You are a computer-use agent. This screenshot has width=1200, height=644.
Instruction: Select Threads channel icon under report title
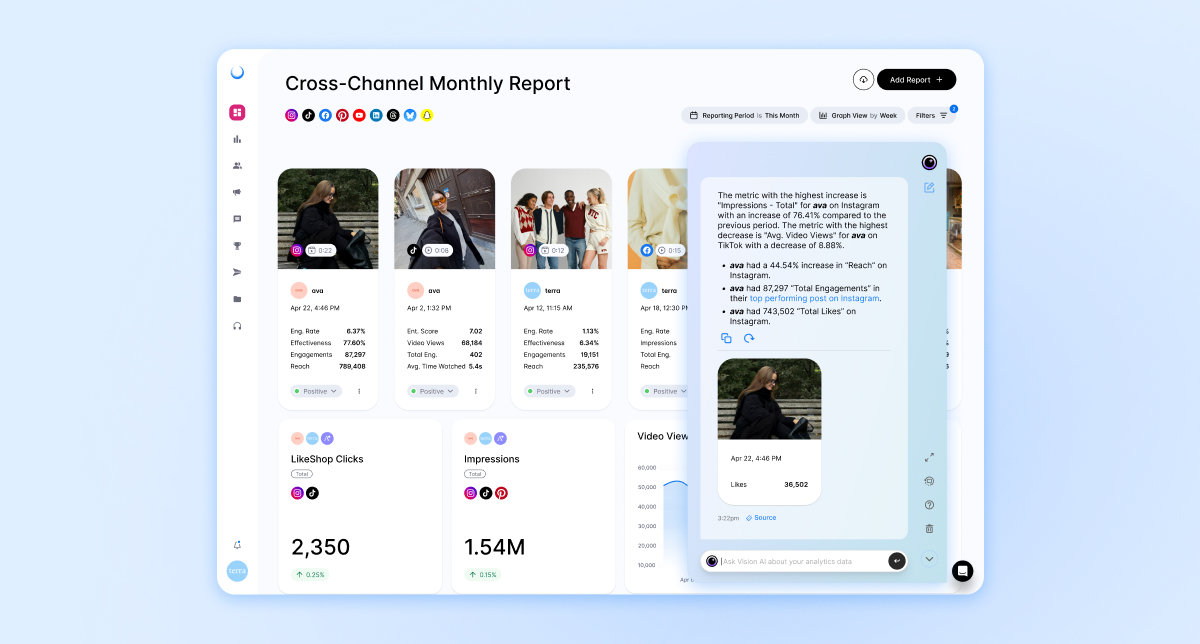(x=393, y=115)
